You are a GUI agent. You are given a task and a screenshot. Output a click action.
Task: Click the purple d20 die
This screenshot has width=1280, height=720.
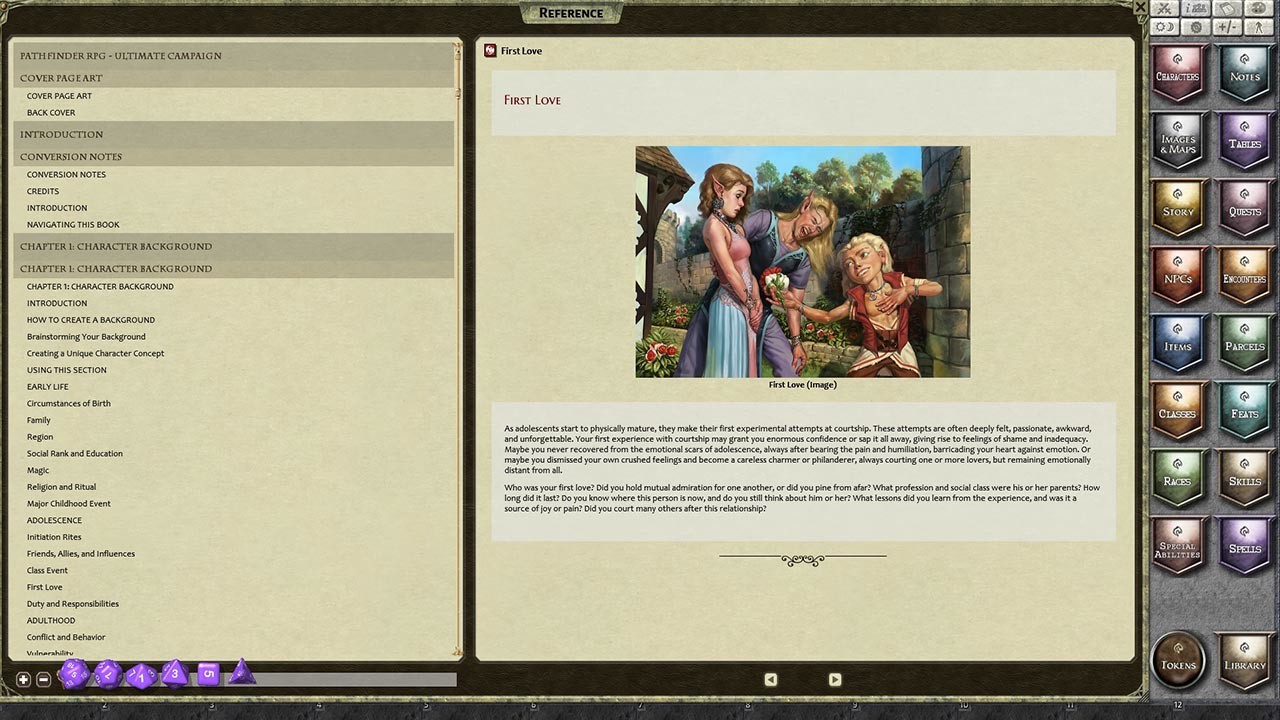point(73,675)
